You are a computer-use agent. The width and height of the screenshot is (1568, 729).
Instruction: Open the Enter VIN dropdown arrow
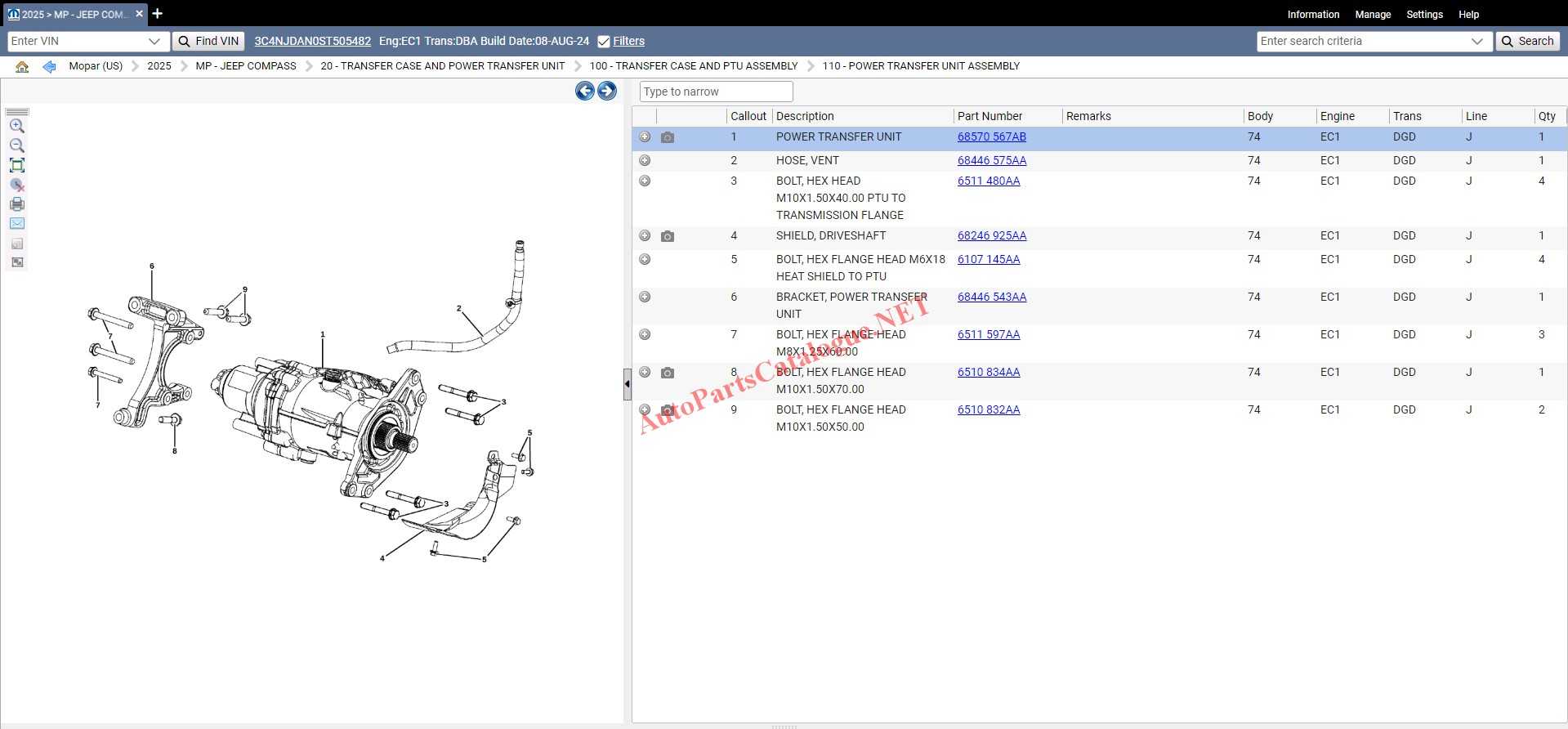click(x=154, y=41)
